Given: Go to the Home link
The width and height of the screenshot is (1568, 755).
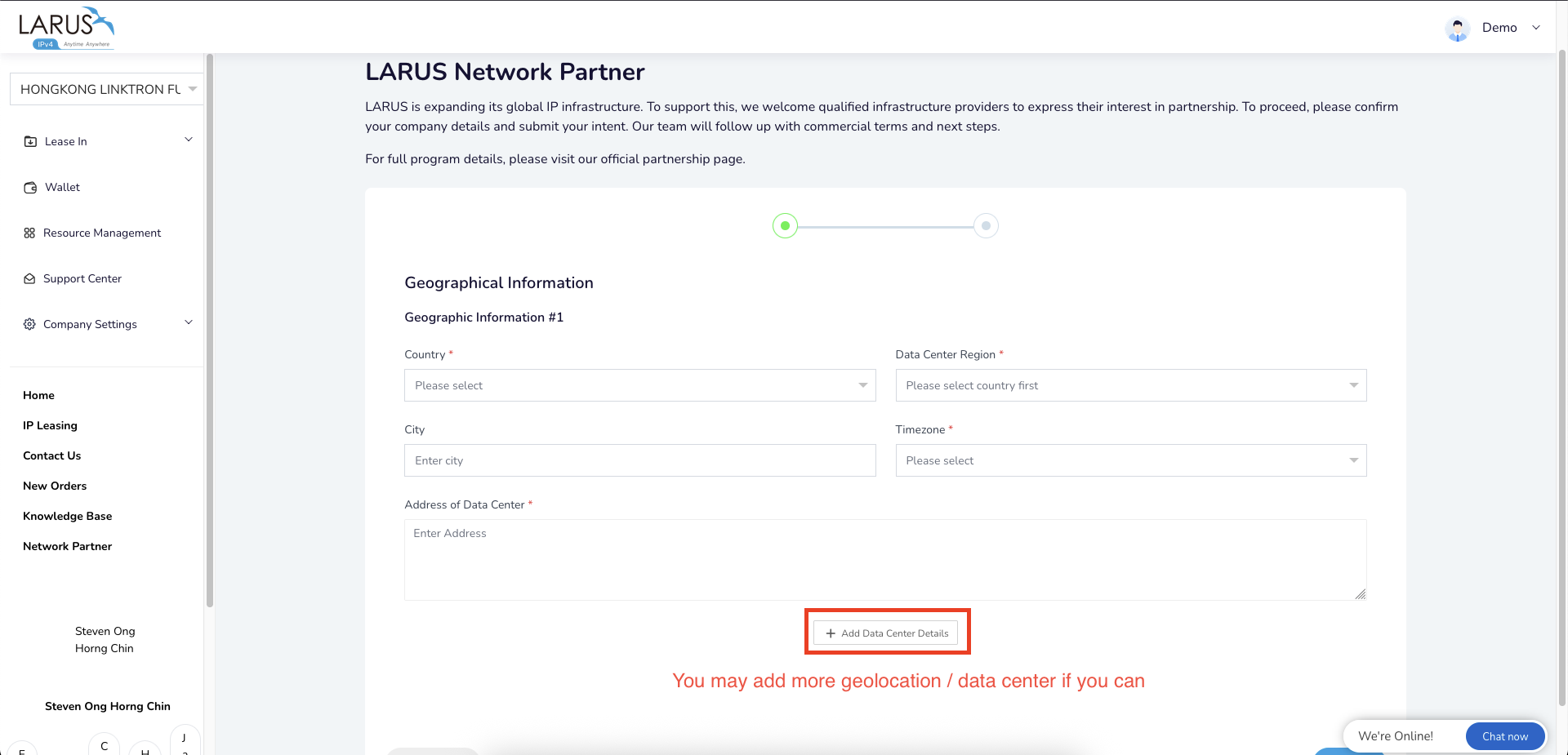Looking at the screenshot, I should [x=38, y=395].
